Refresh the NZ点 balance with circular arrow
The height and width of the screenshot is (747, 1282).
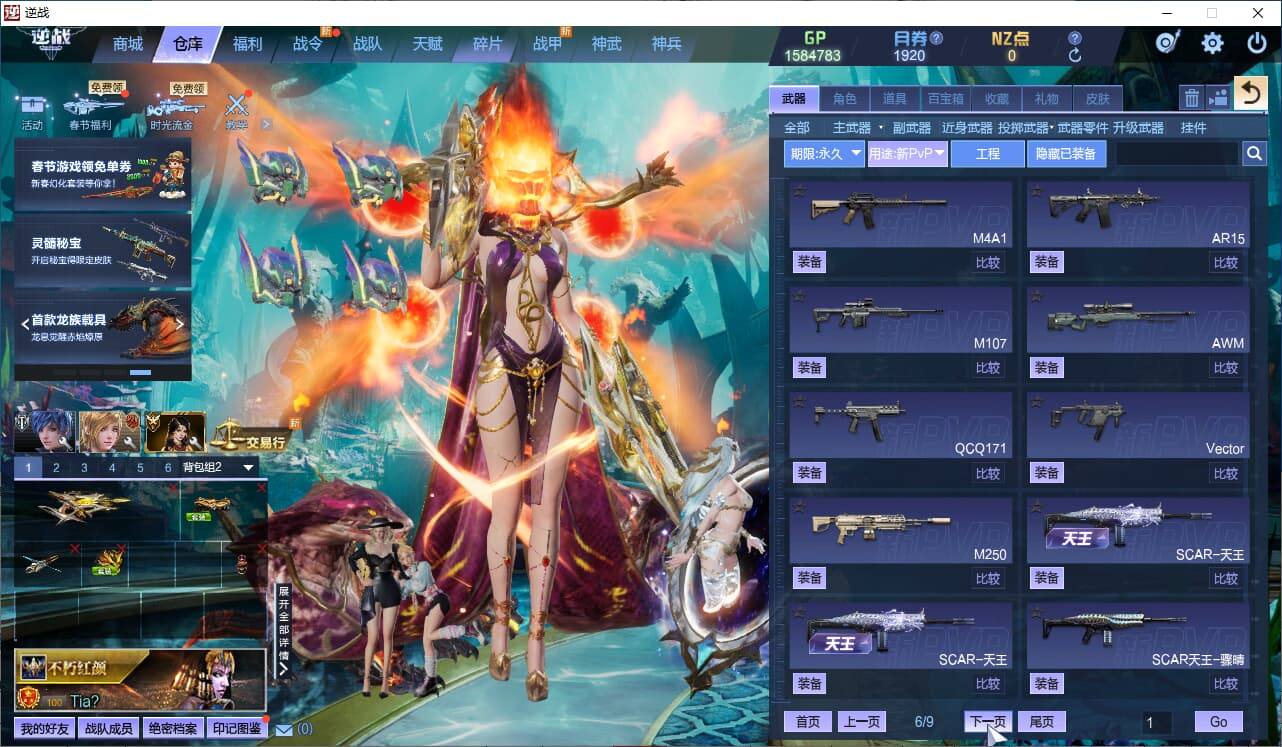(1075, 56)
